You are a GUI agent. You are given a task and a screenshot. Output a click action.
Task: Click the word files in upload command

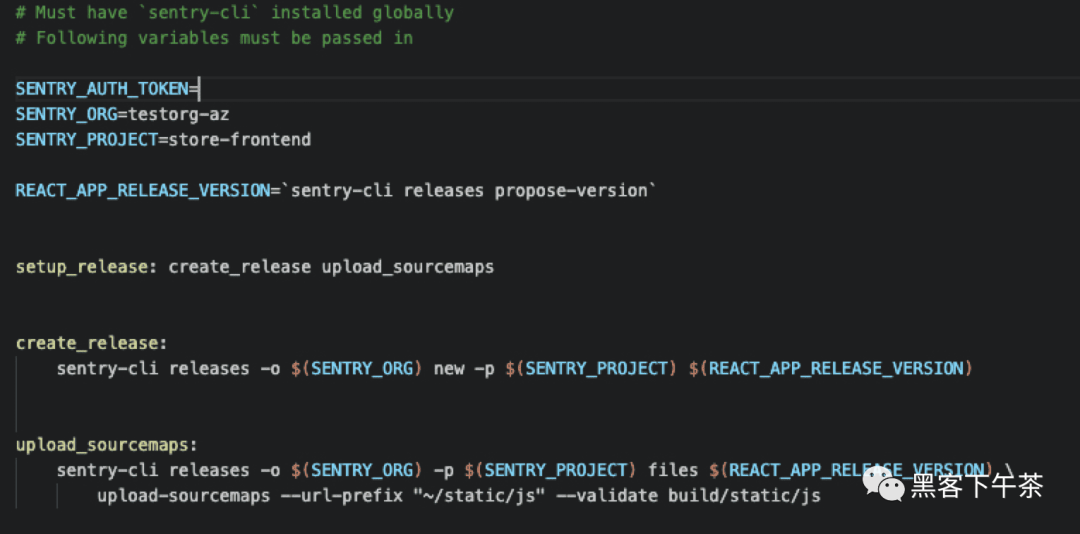point(673,471)
